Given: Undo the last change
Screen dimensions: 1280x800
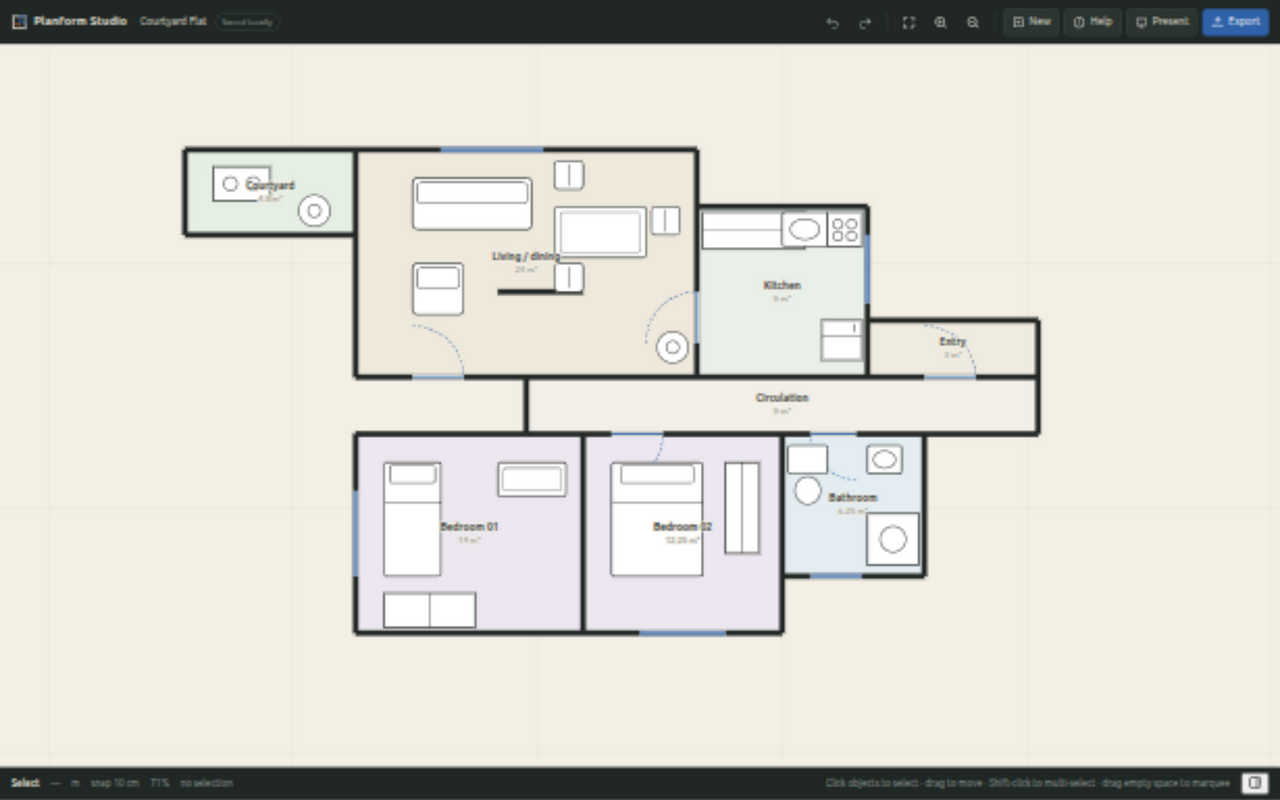Looking at the screenshot, I should coord(832,22).
